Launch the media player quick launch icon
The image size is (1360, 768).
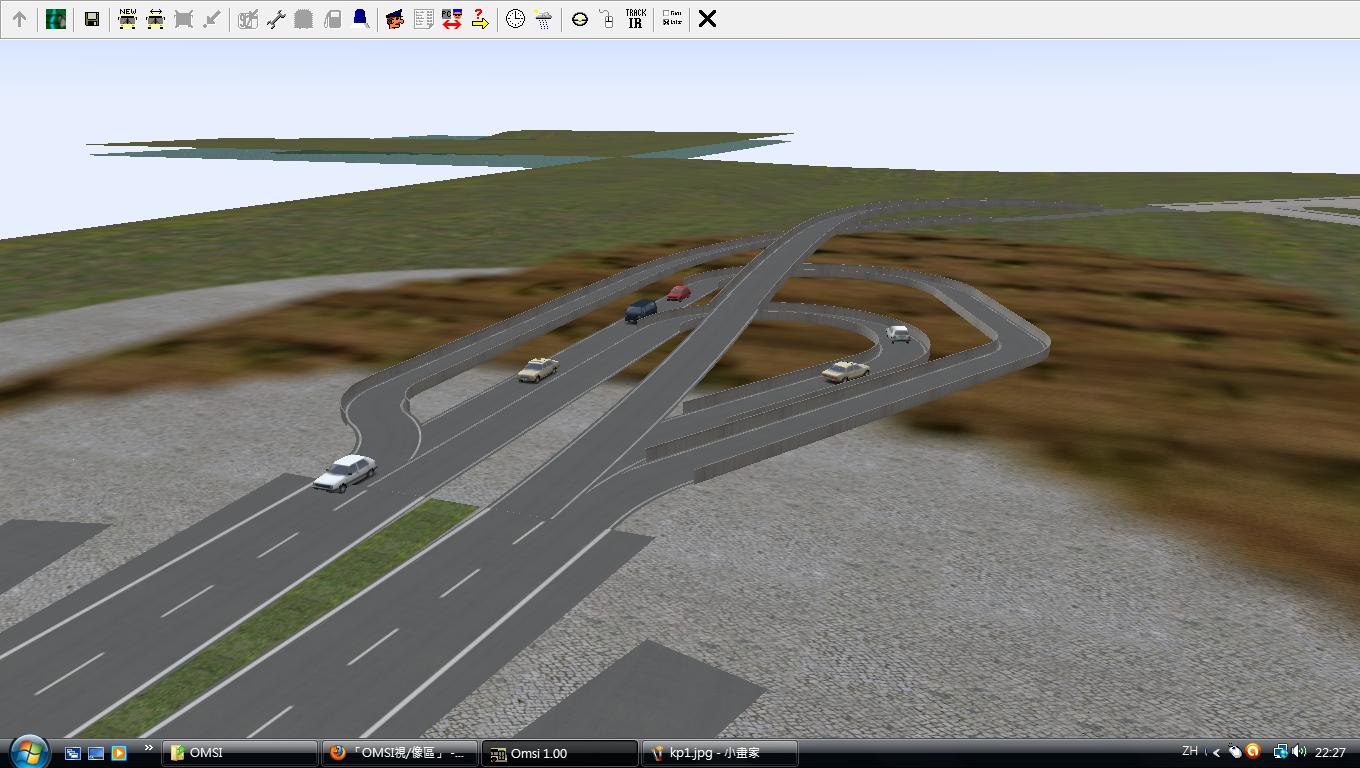pyautogui.click(x=119, y=753)
